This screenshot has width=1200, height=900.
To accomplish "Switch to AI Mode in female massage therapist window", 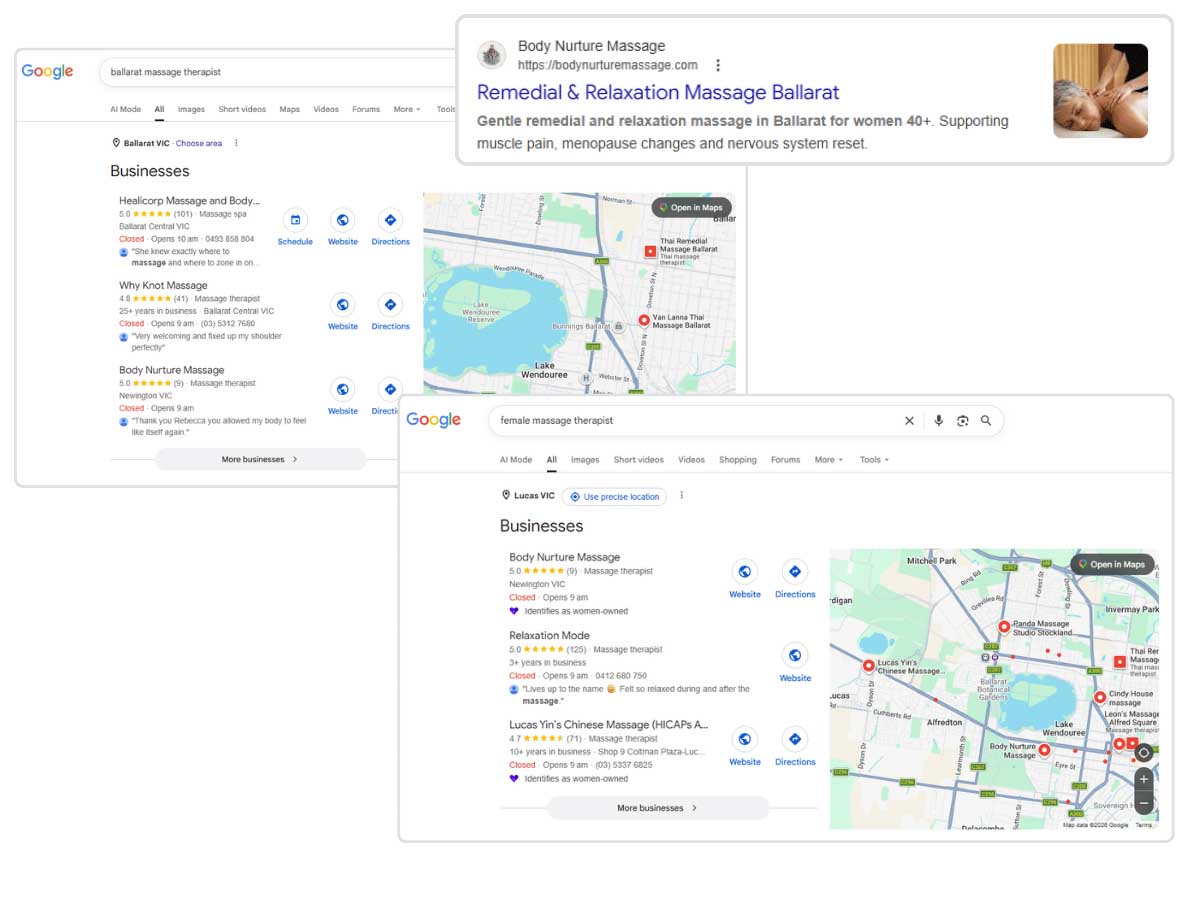I will coord(516,460).
